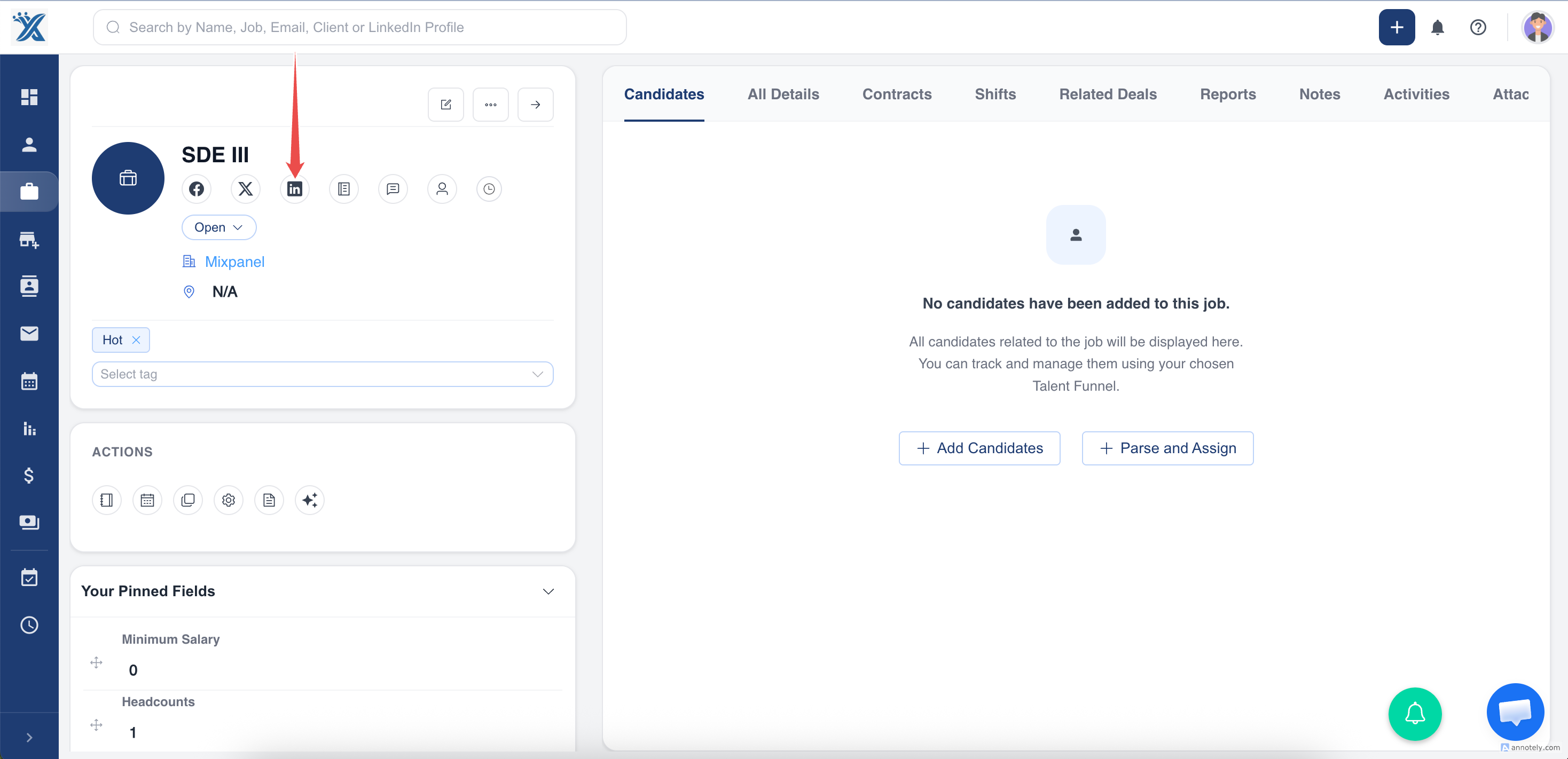Open the user profile avatar
The image size is (1568, 759).
point(1538,27)
